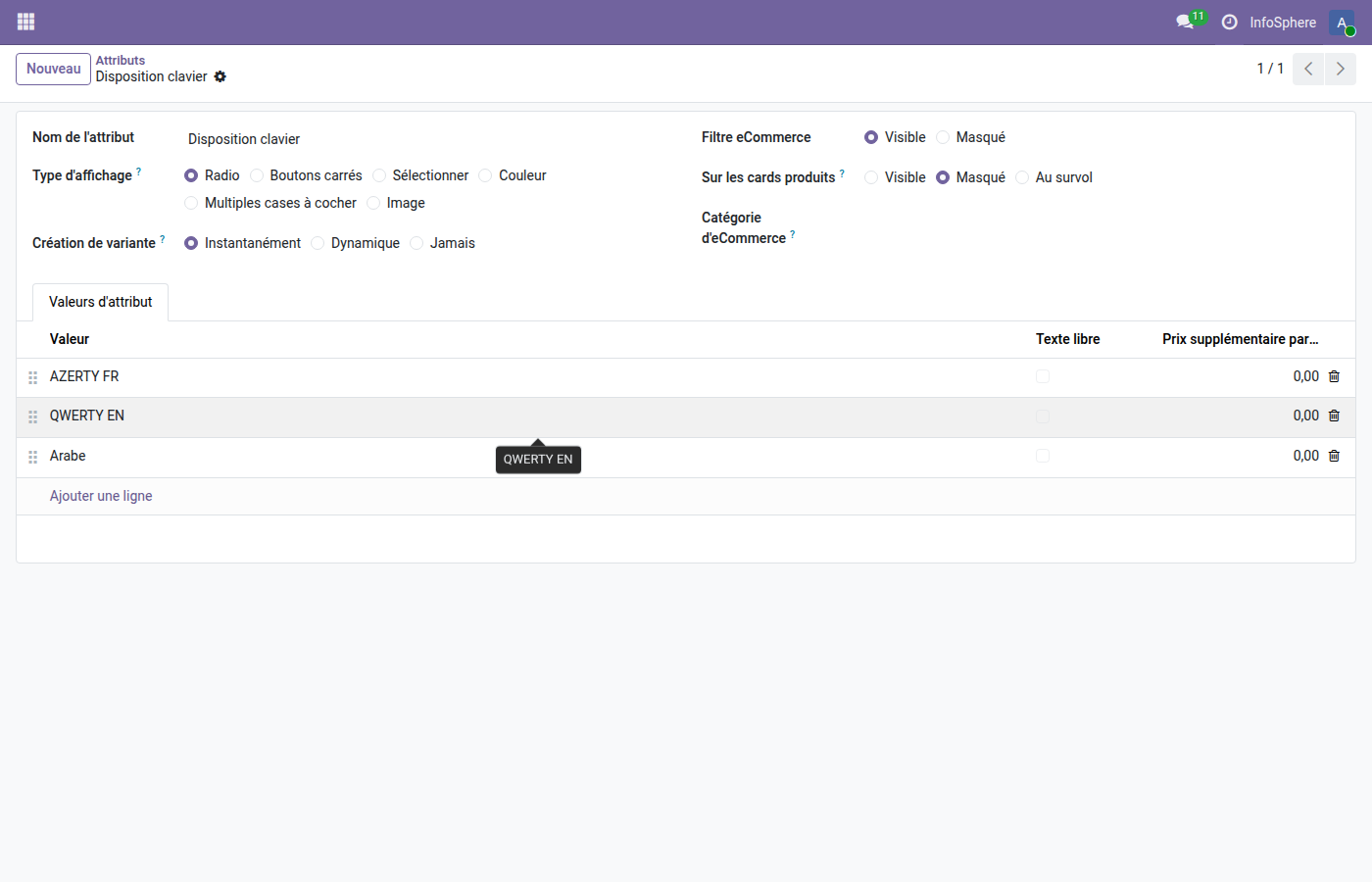Create a record with the Nouveau button

point(53,69)
